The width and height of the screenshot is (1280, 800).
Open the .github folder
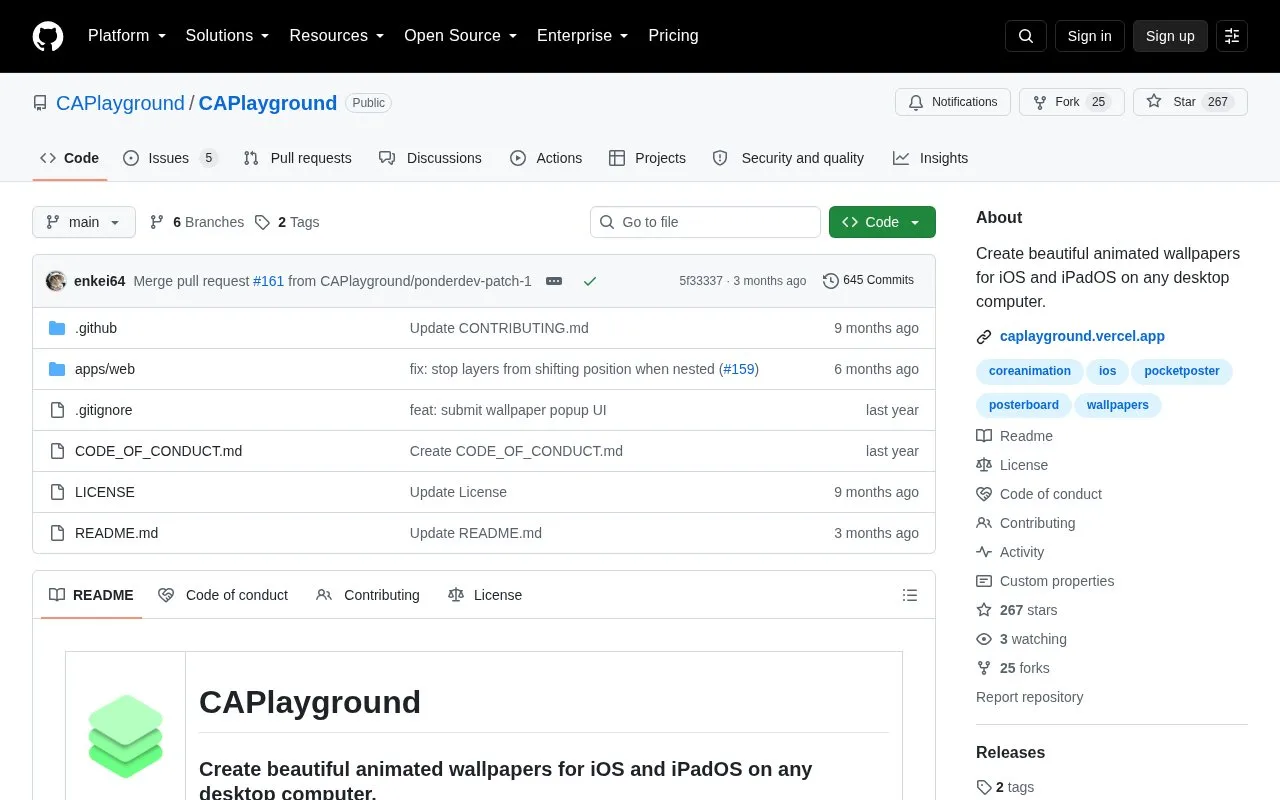[x=96, y=328]
